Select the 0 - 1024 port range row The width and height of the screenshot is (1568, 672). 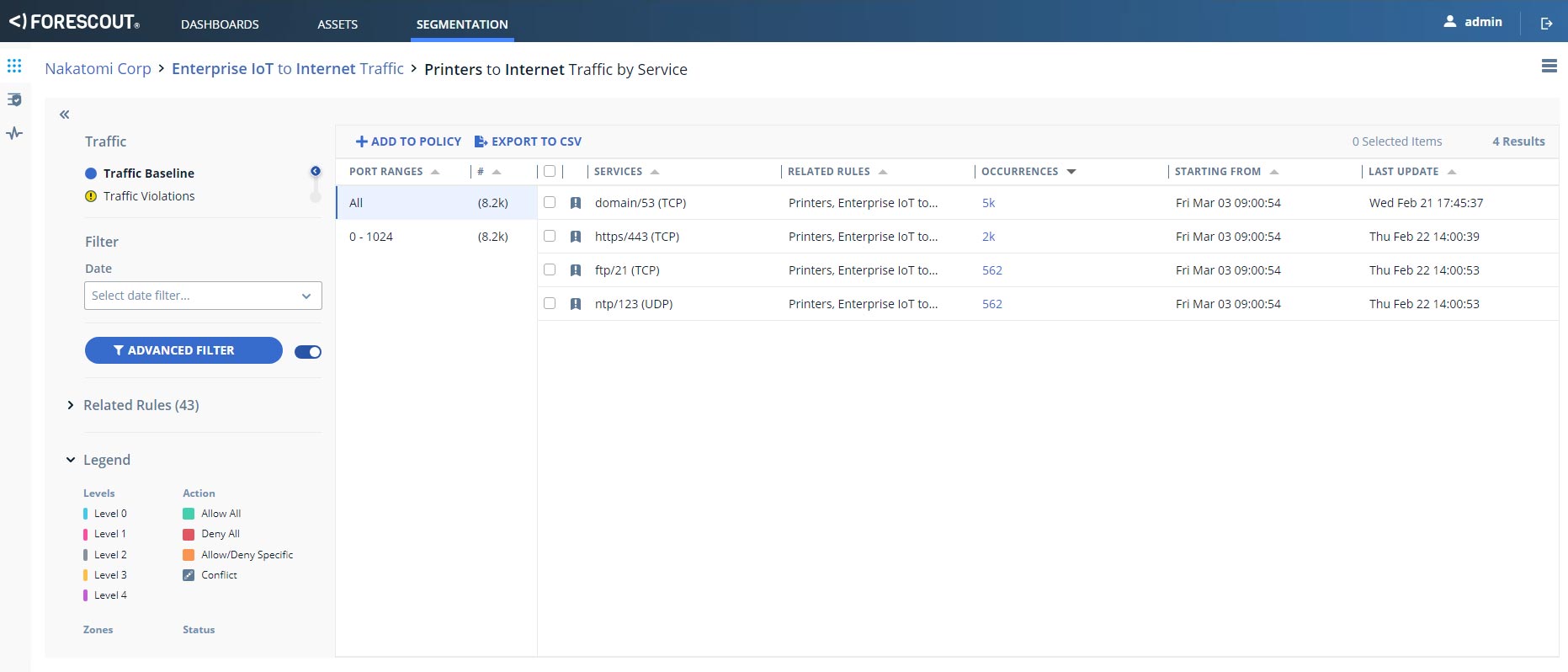click(x=436, y=237)
